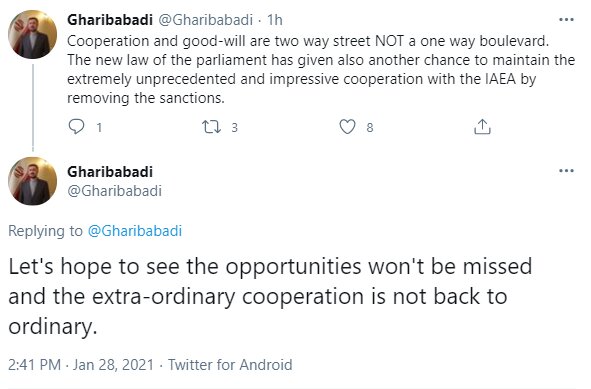
Task: Click the gray @Gharibabadi handle beside 1h
Action: pos(205,20)
